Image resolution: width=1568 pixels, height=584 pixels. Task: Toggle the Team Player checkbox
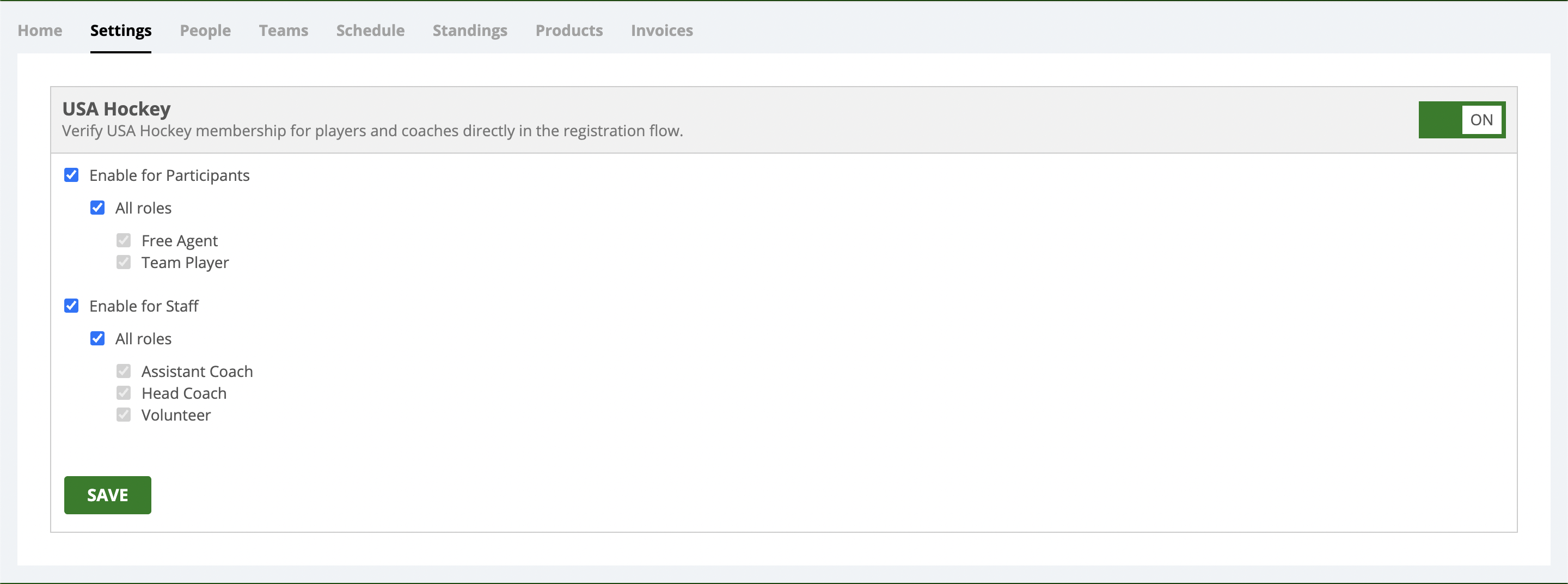[x=124, y=263]
